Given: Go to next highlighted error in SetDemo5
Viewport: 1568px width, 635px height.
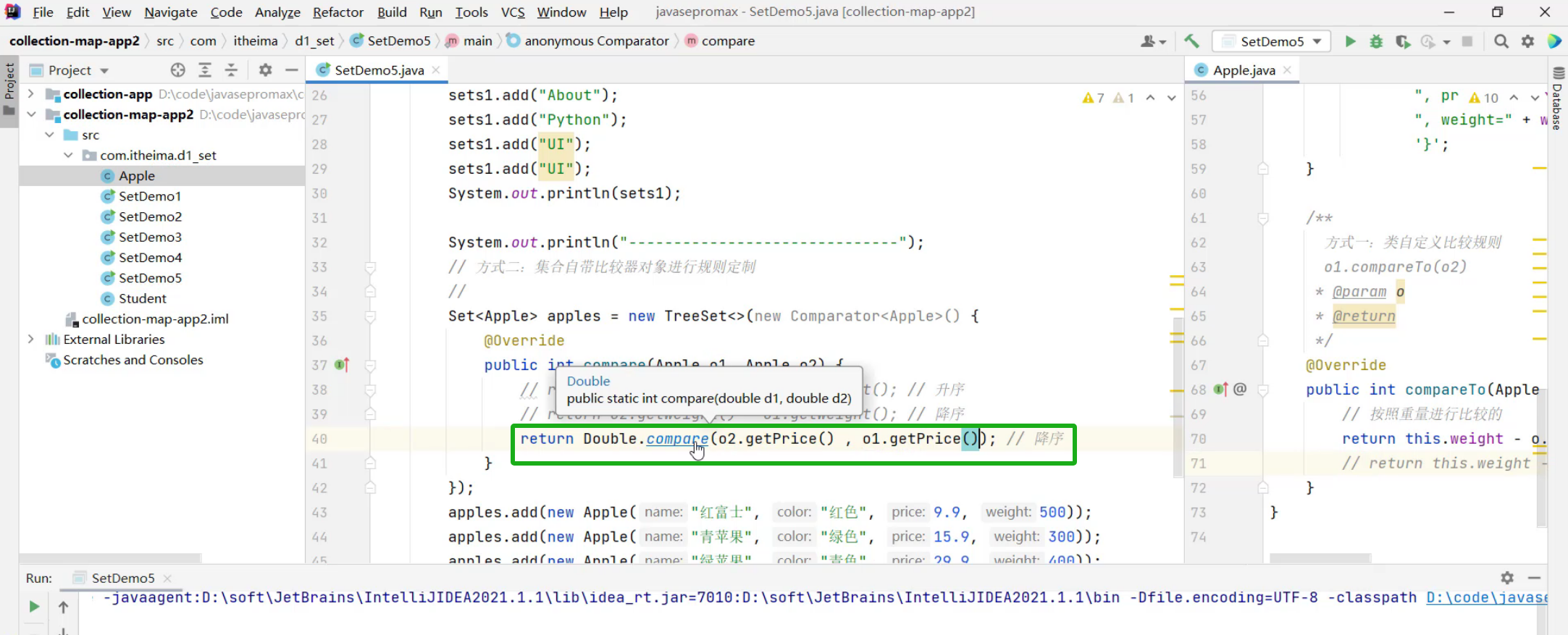Looking at the screenshot, I should [1171, 98].
